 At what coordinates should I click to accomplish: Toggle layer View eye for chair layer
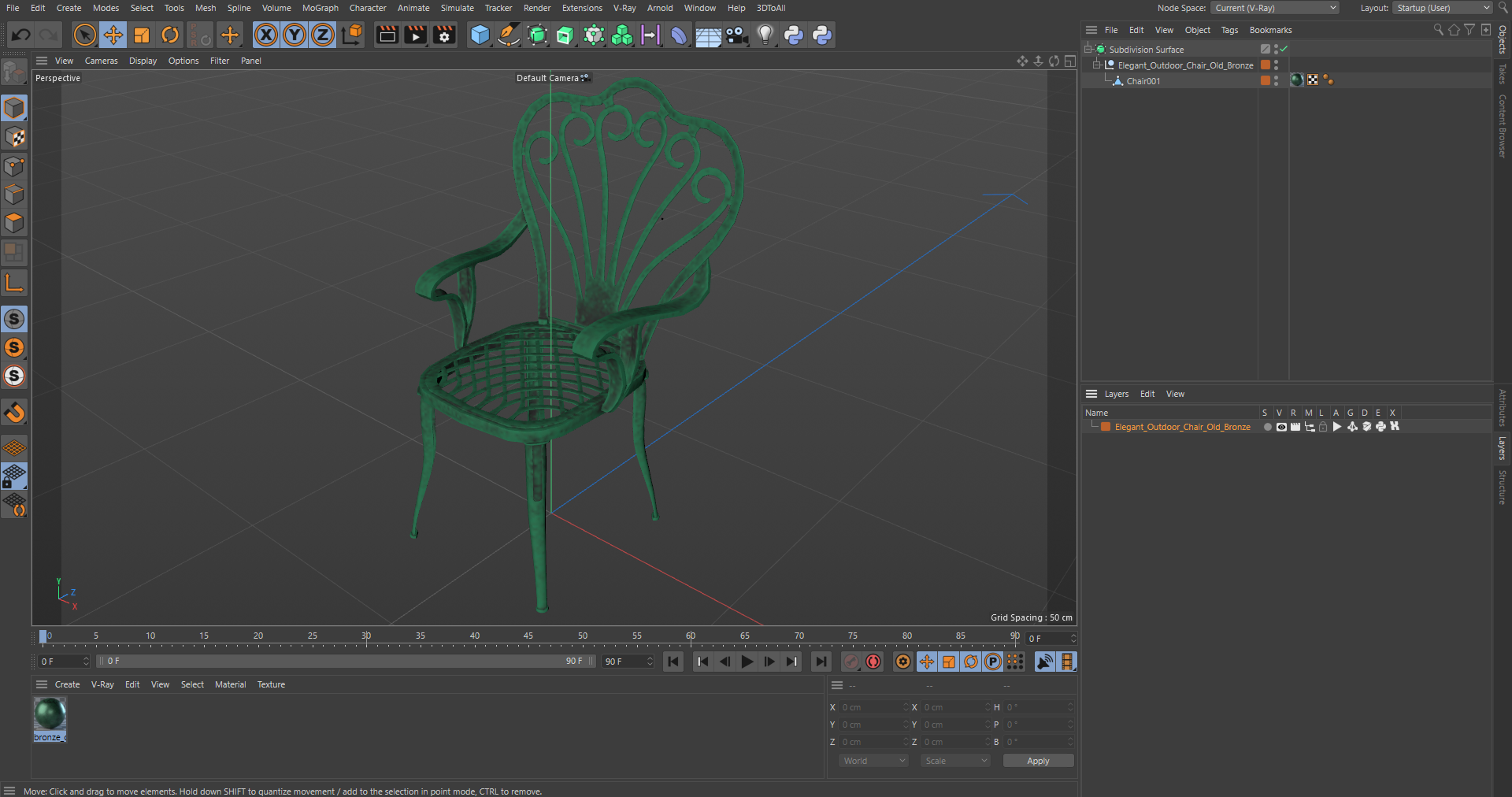1281,427
